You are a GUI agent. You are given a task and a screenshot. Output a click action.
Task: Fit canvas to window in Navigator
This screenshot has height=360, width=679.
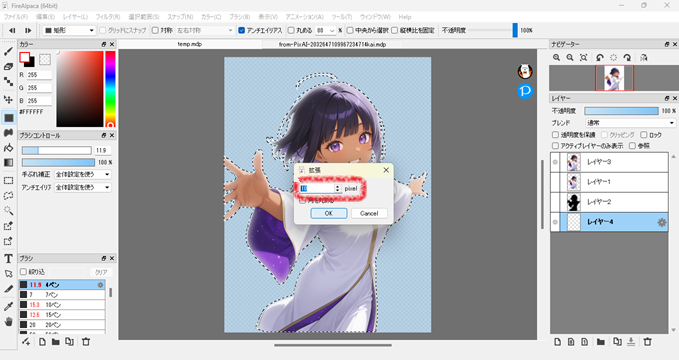[x=584, y=58]
